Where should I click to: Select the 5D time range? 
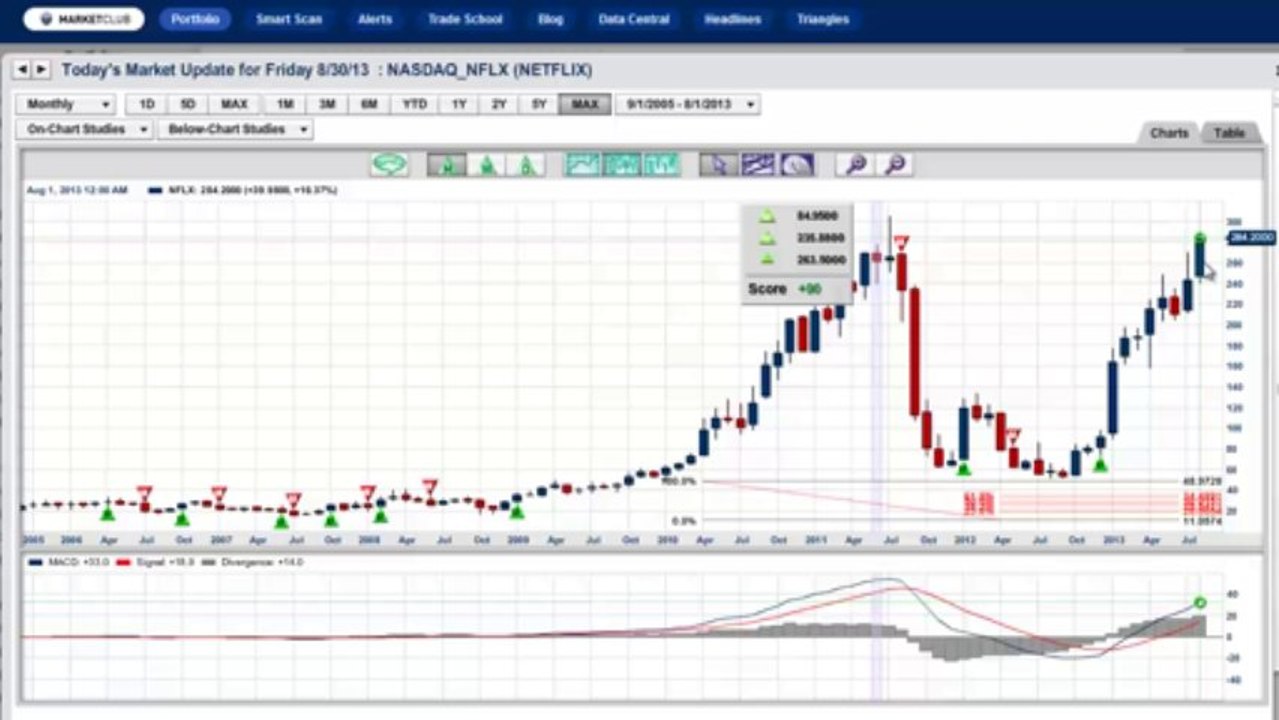click(187, 104)
